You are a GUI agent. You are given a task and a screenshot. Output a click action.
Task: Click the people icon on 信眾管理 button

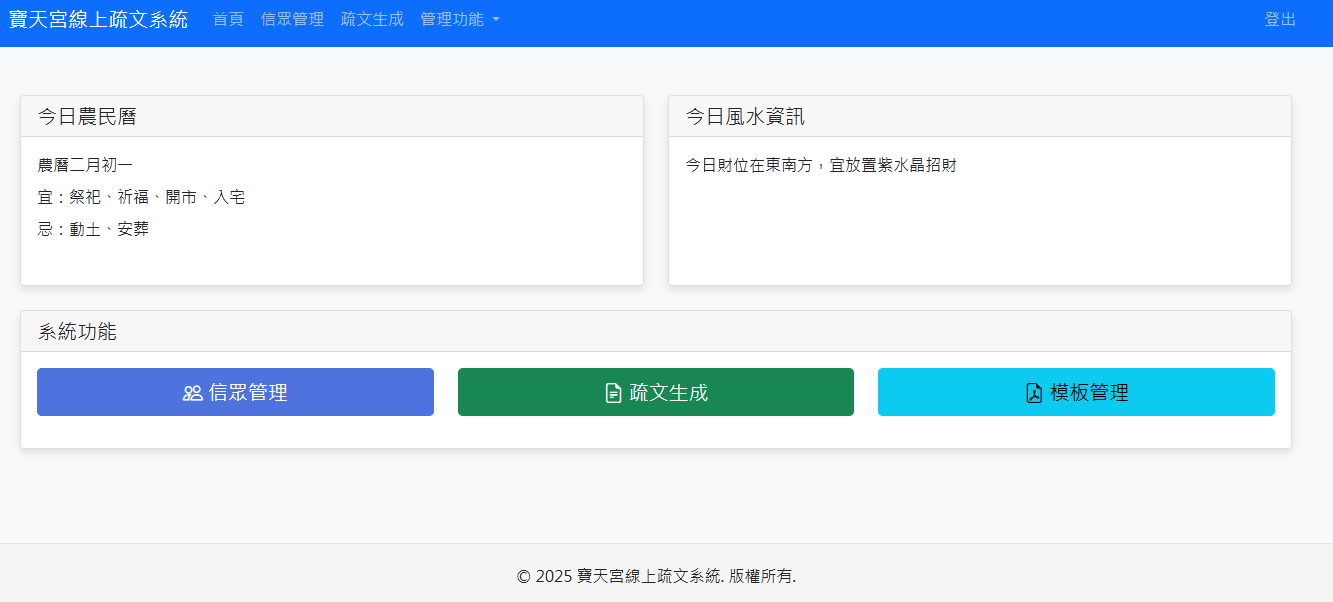click(x=190, y=392)
